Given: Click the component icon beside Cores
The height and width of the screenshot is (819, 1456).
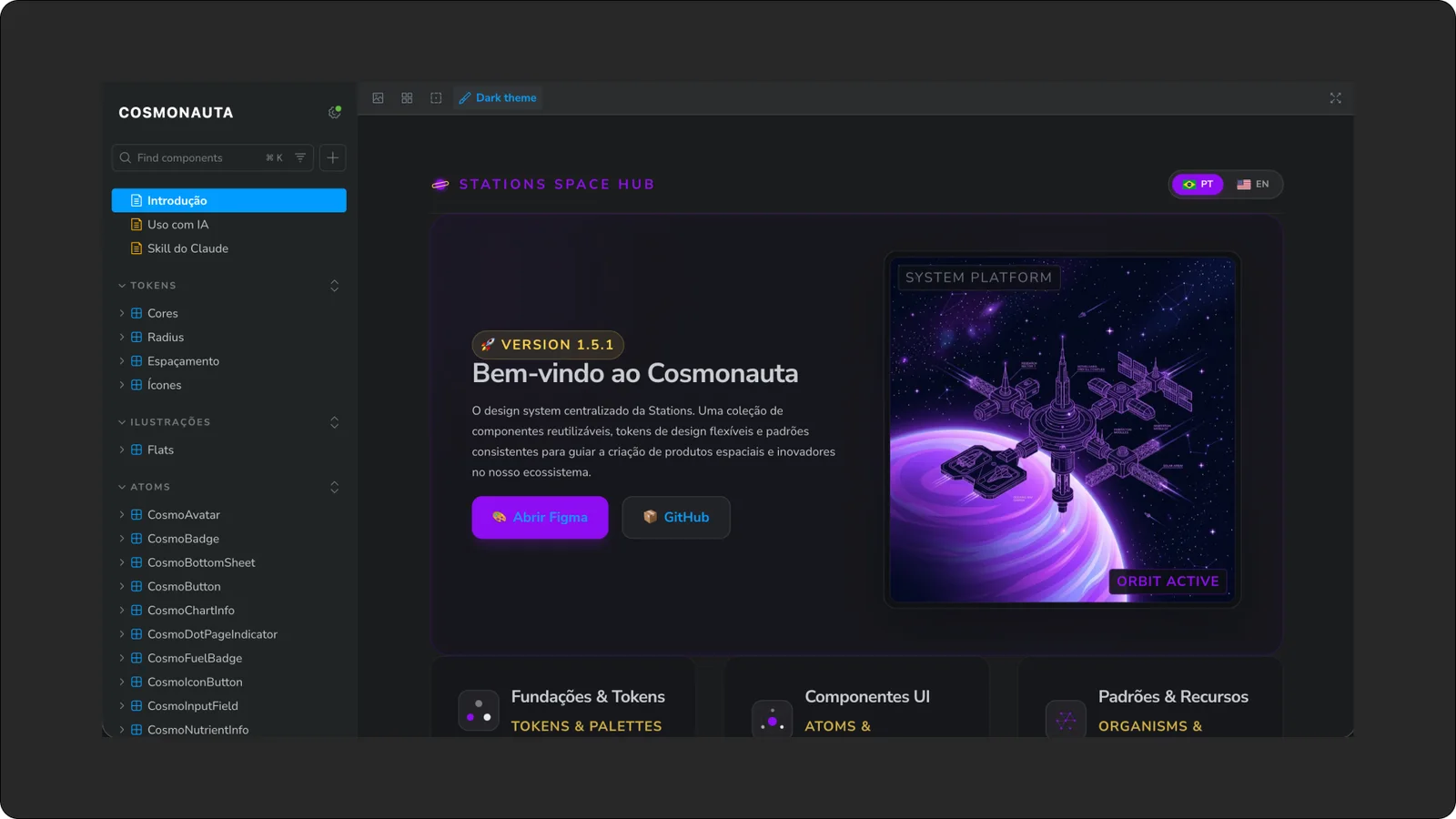Looking at the screenshot, I should (136, 313).
